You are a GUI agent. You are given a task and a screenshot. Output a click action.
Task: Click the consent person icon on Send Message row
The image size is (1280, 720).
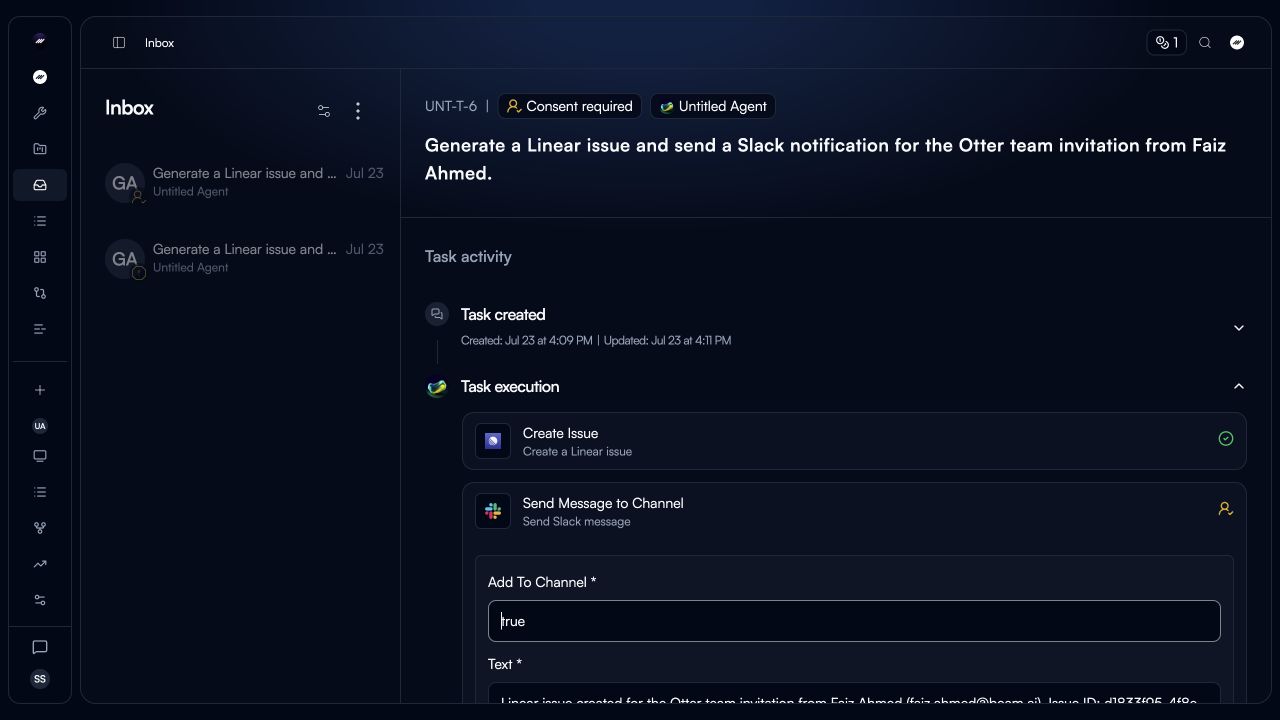click(x=1225, y=509)
